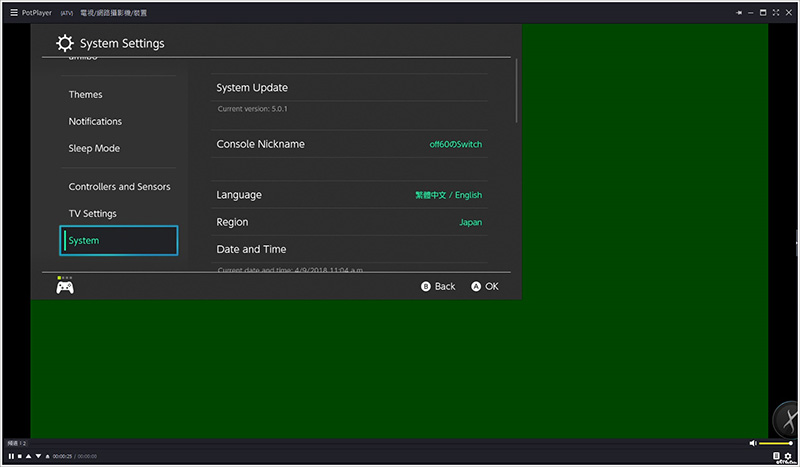Click the eject/open file icon
This screenshot has height=467, width=800.
pos(46,456)
